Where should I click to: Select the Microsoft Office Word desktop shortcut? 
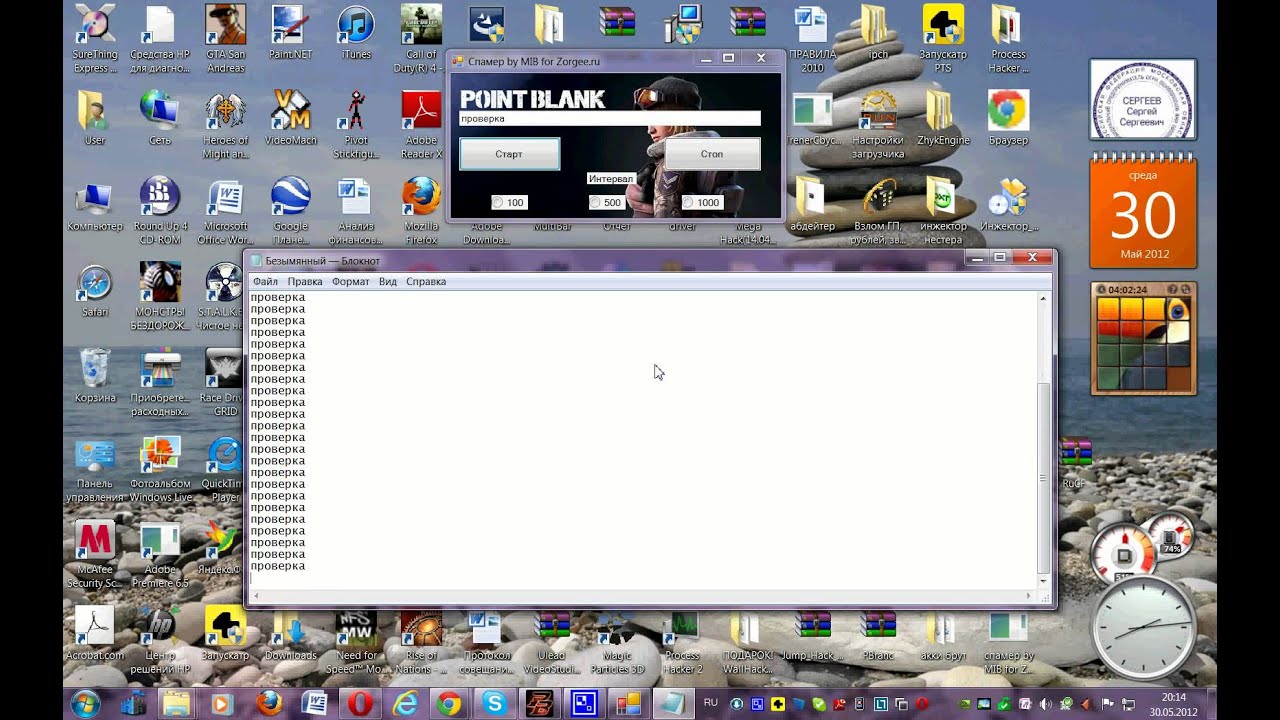(225, 210)
